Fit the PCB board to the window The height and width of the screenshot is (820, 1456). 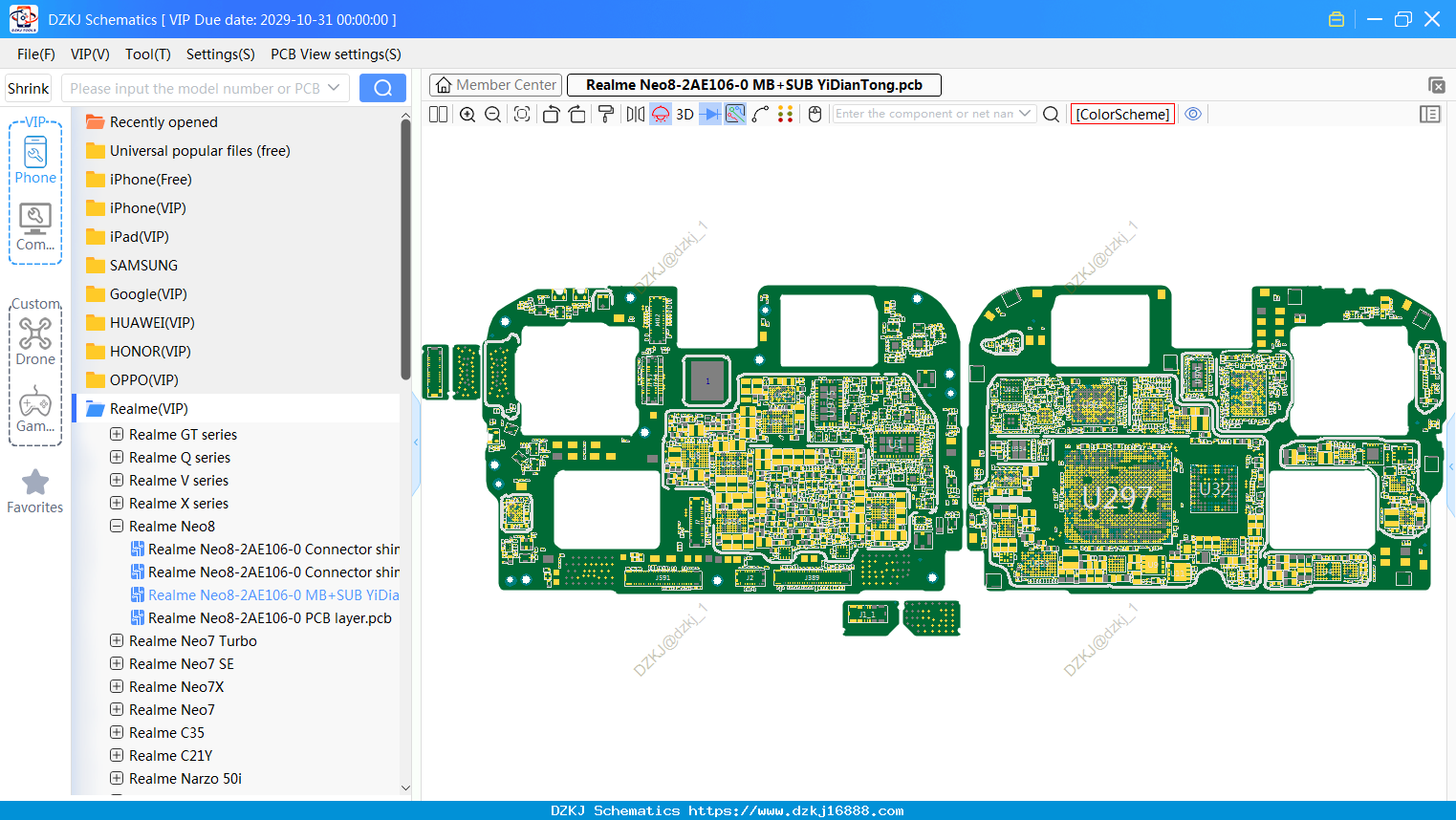tap(522, 115)
